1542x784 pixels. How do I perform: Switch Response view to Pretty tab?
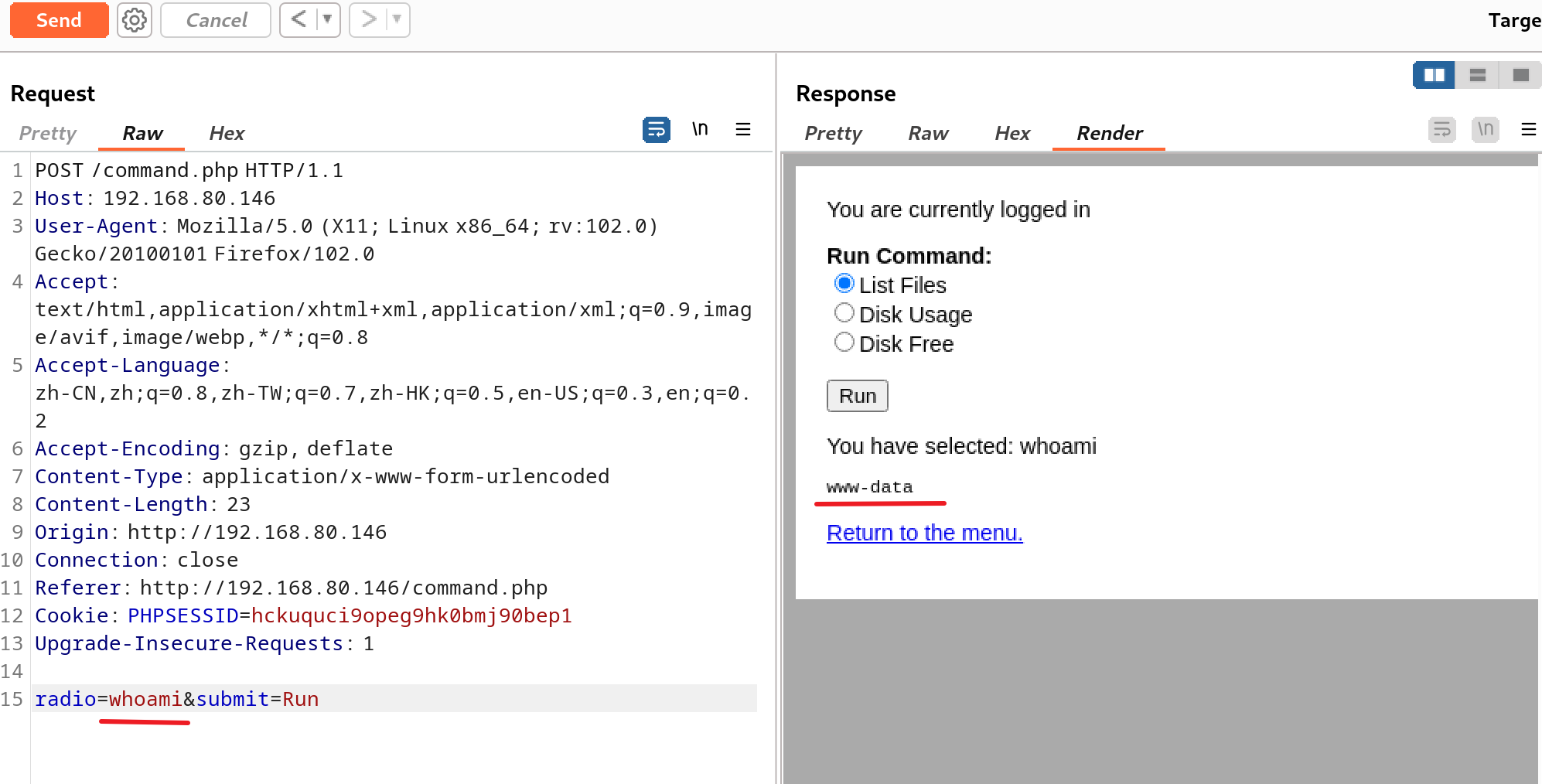833,133
